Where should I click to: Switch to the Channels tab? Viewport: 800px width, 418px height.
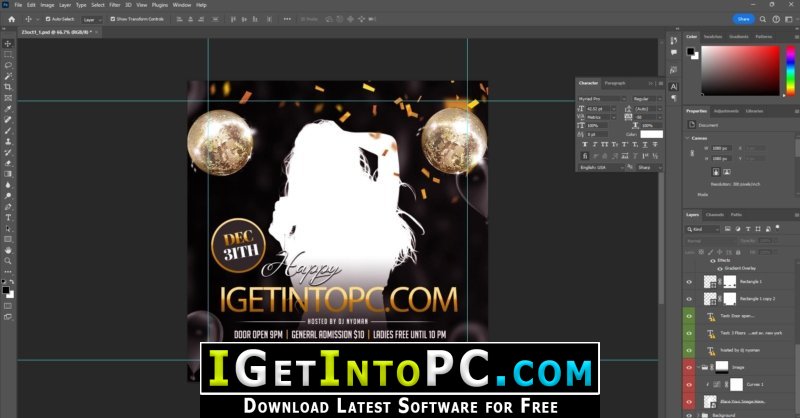tap(715, 215)
